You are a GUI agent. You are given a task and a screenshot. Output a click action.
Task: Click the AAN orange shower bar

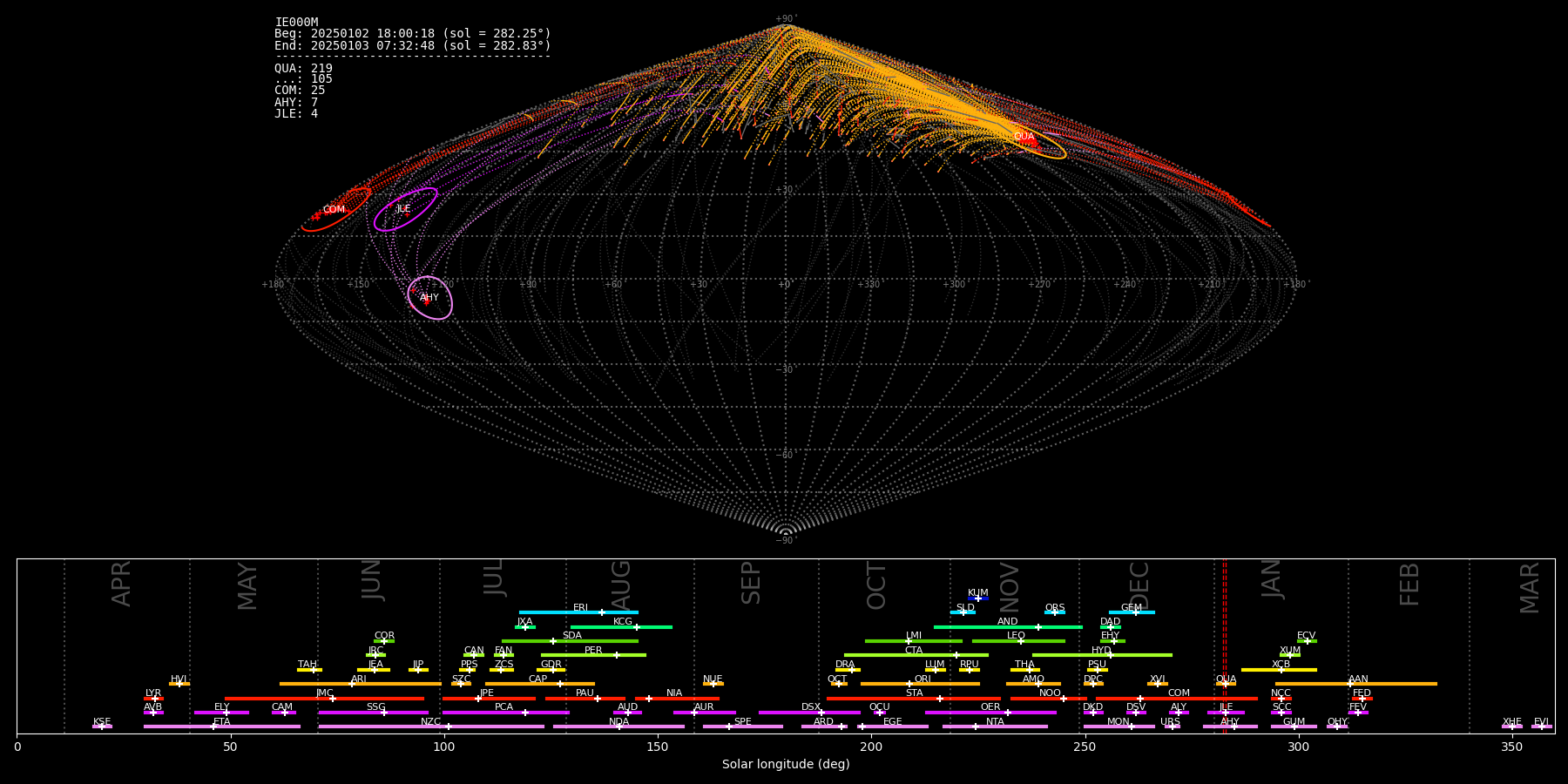(1356, 684)
